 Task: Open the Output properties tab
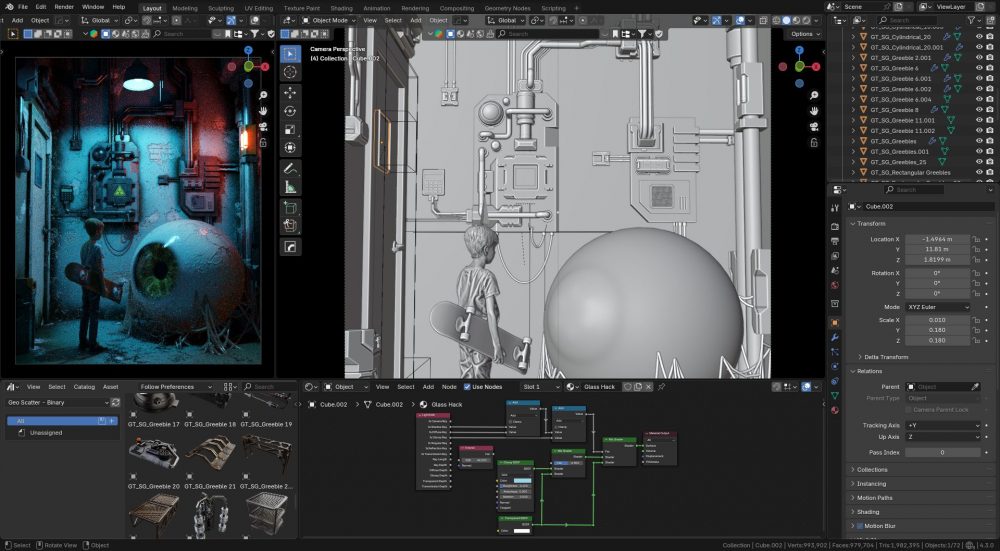pos(835,241)
